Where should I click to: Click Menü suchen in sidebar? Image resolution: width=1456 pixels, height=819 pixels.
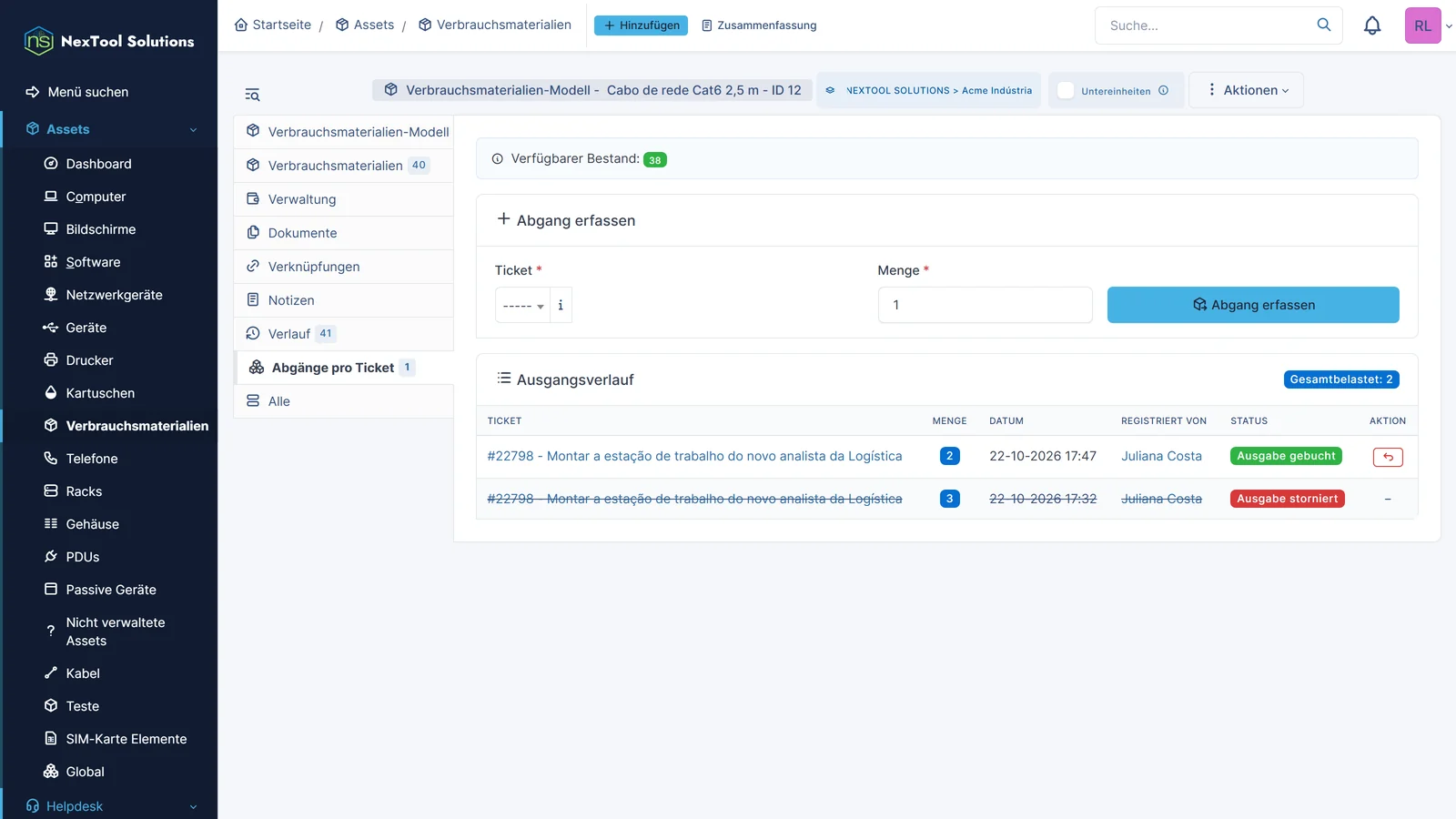pyautogui.click(x=77, y=92)
